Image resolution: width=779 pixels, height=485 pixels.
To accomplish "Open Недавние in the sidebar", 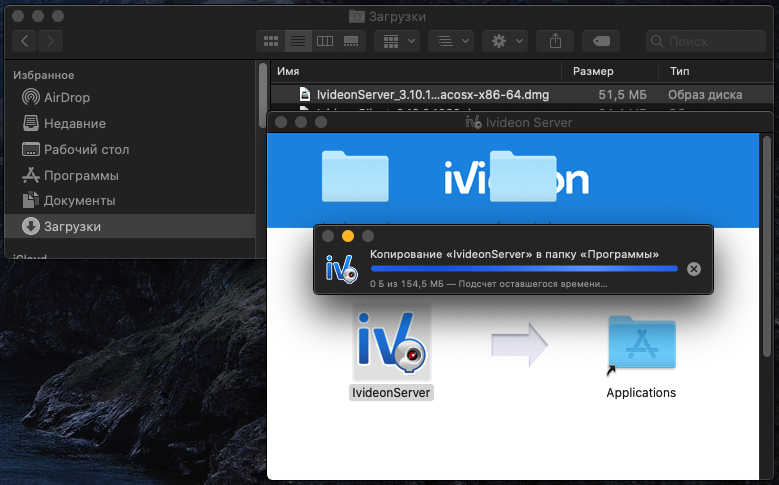I will [x=130, y=123].
